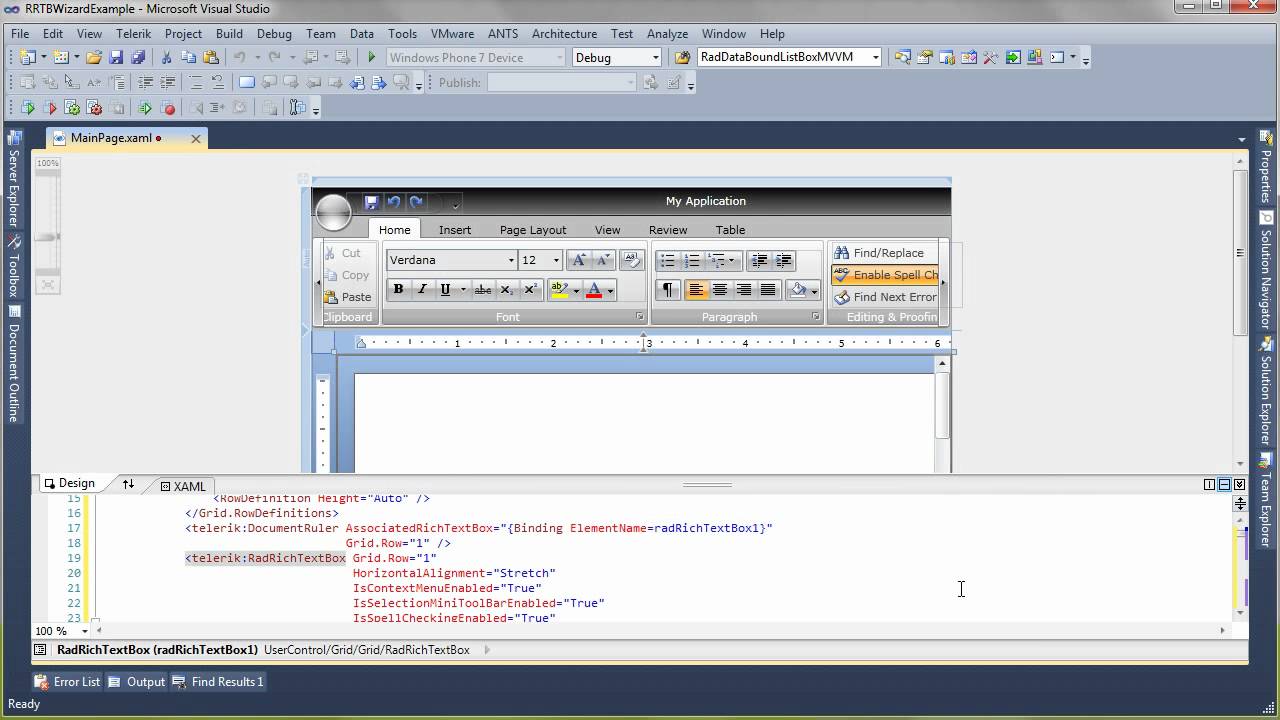Open the Find Results 1 panel tab

[x=218, y=682]
